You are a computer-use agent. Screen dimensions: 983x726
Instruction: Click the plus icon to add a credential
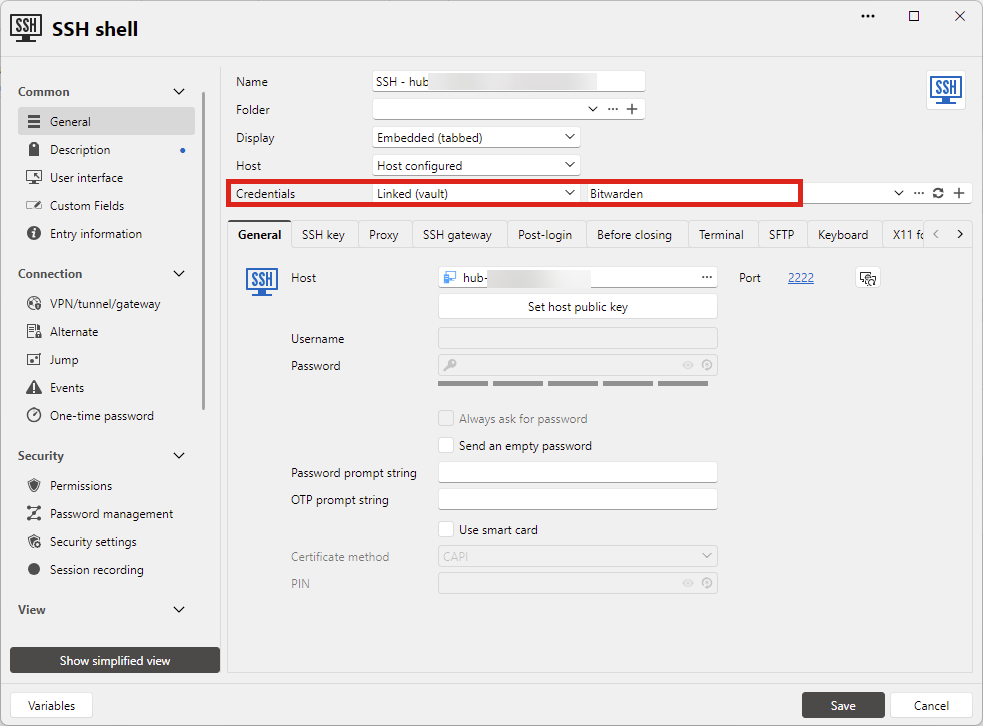pos(959,193)
